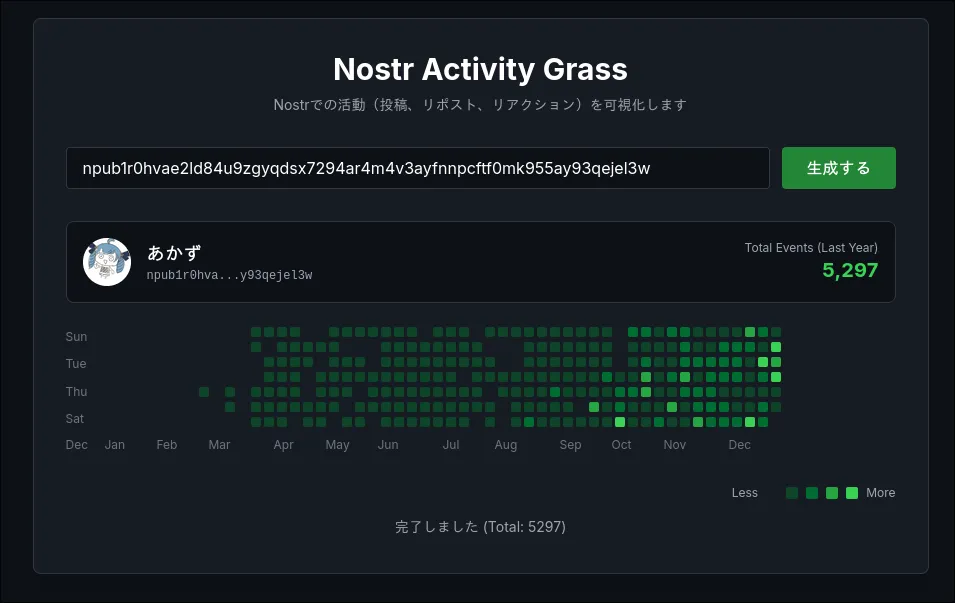This screenshot has height=603, width=955.
Task: Click the 5,297 total events count
Action: [x=850, y=270]
